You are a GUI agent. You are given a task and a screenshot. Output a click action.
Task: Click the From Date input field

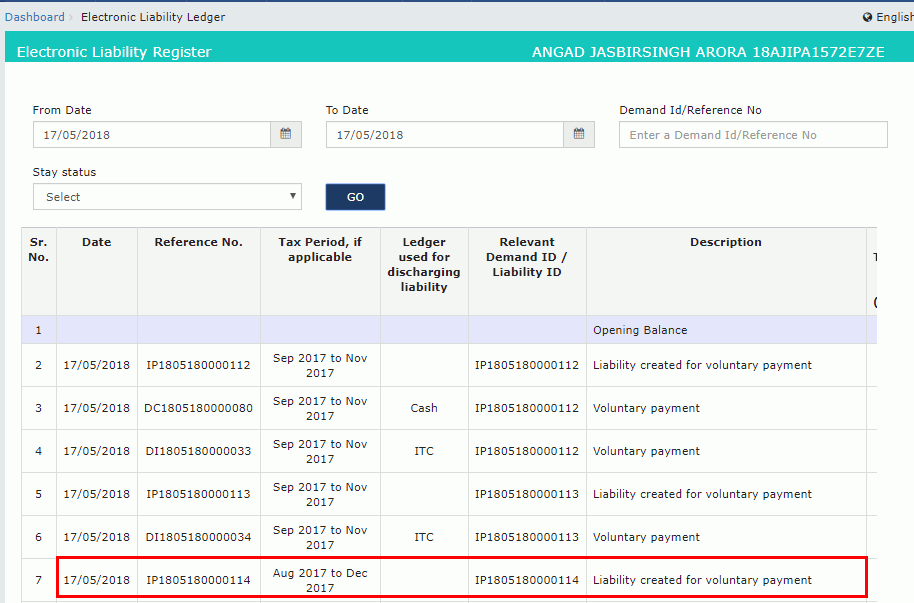point(151,135)
